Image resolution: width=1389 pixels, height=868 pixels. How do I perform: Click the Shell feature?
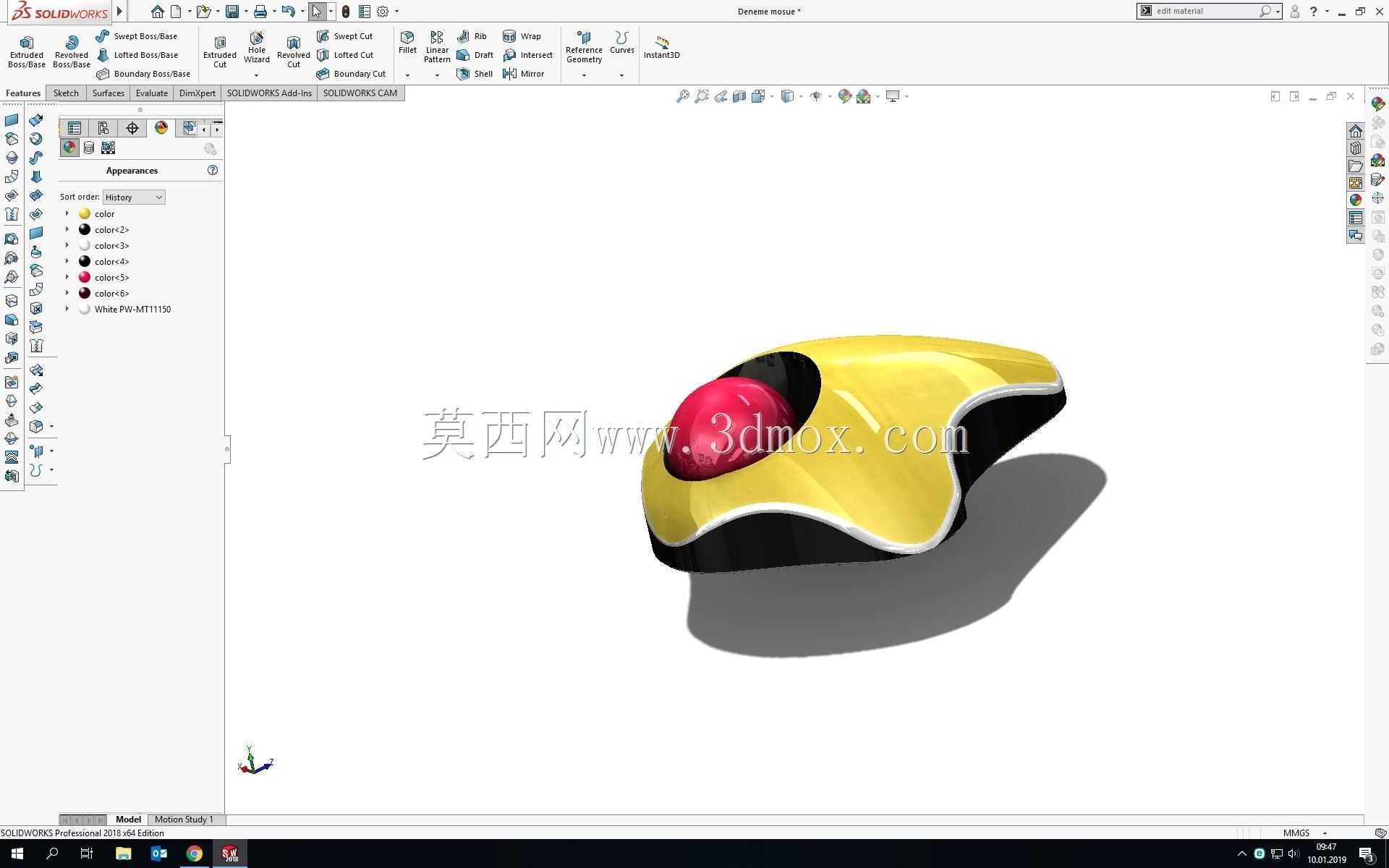tap(475, 74)
